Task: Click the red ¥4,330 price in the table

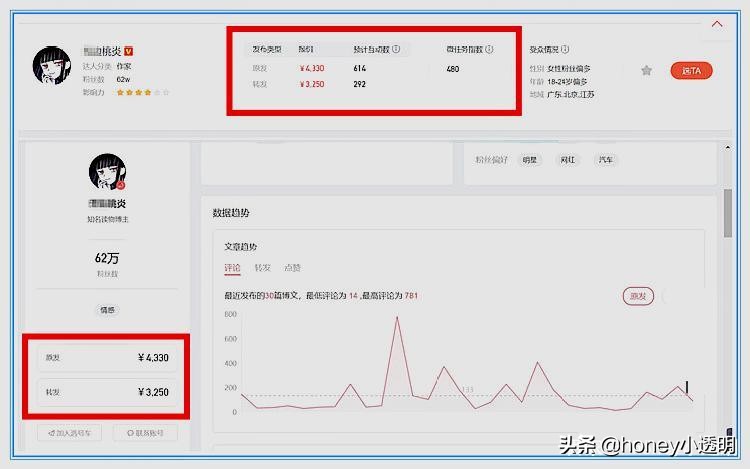Action: point(312,68)
